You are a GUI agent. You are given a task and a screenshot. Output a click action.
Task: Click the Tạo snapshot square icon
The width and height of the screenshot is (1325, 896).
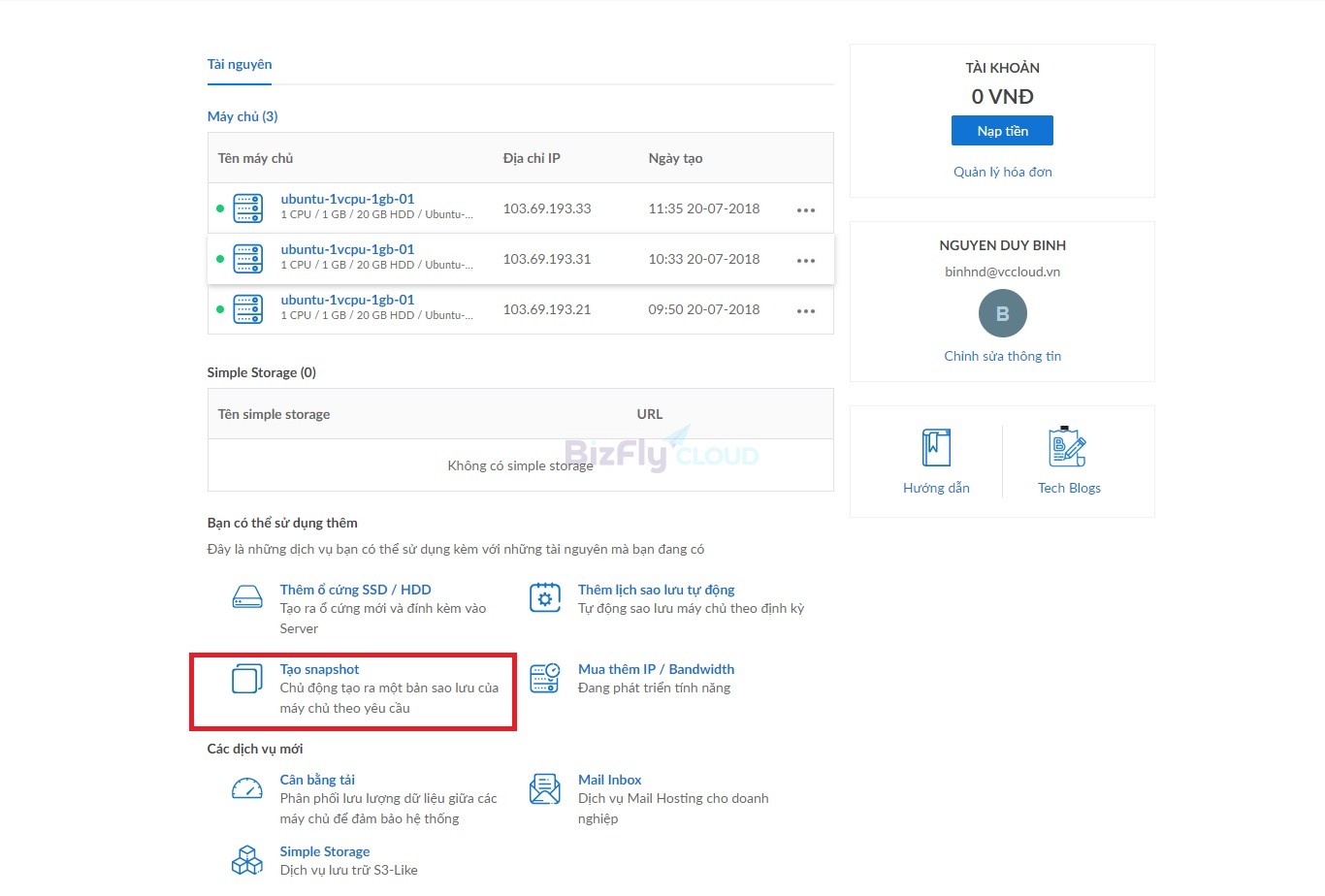[x=247, y=678]
